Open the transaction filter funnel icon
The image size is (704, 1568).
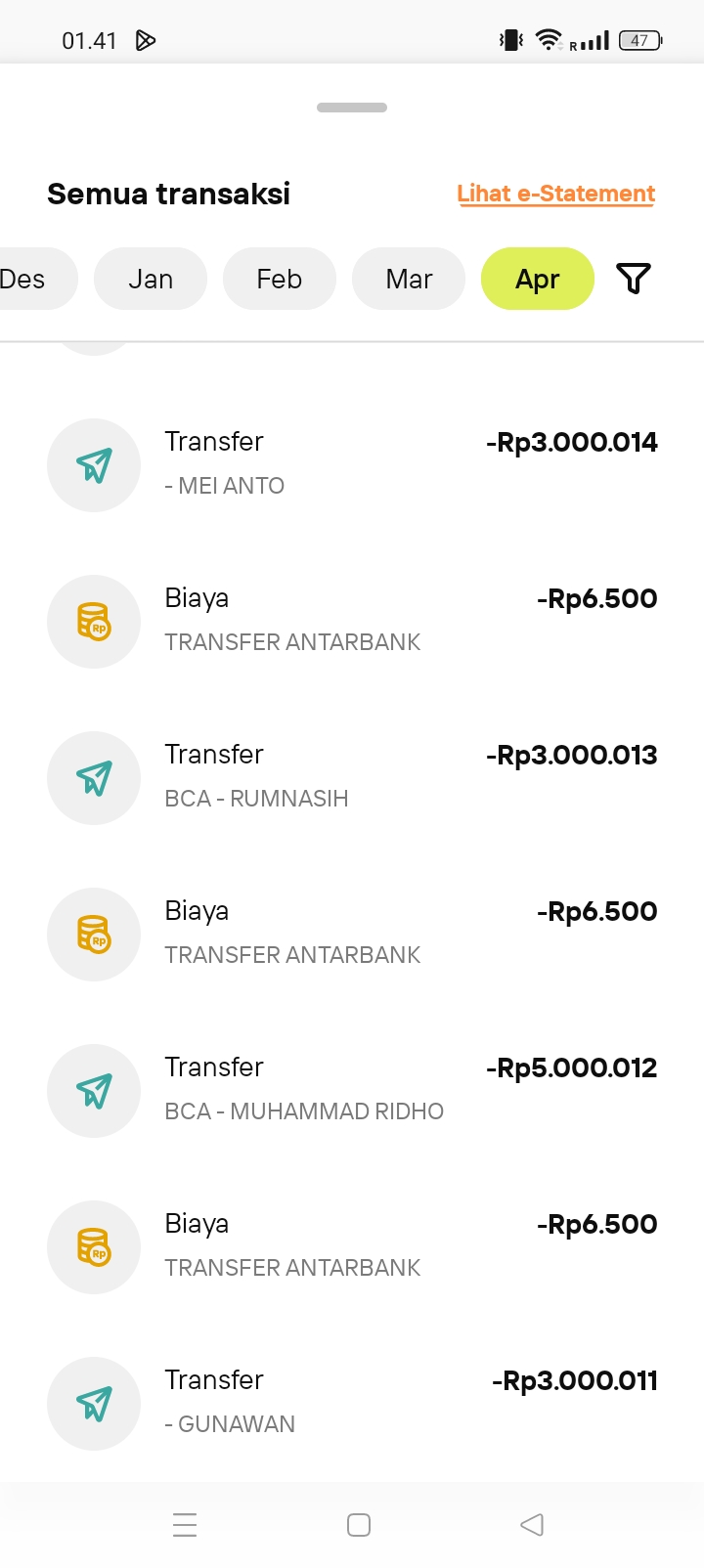click(x=634, y=279)
